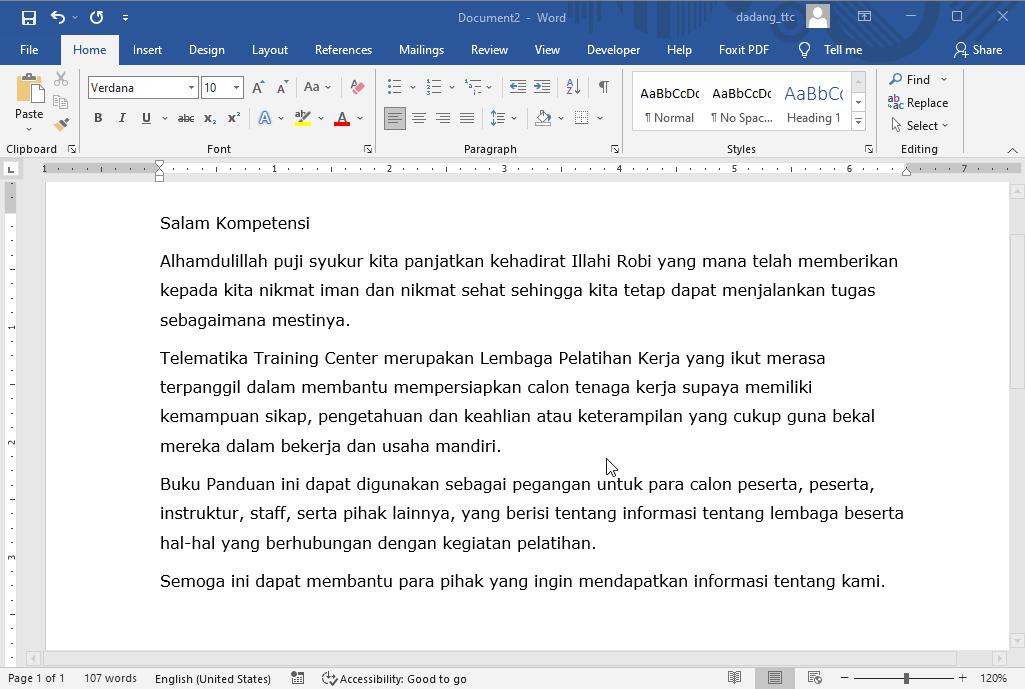Click the Replace button
This screenshot has width=1025, height=689.
pyautogui.click(x=918, y=103)
